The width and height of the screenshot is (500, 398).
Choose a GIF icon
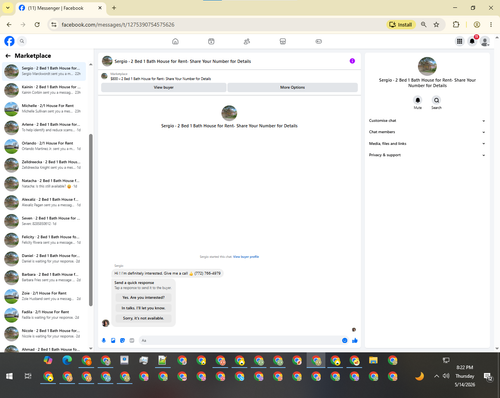132,340
